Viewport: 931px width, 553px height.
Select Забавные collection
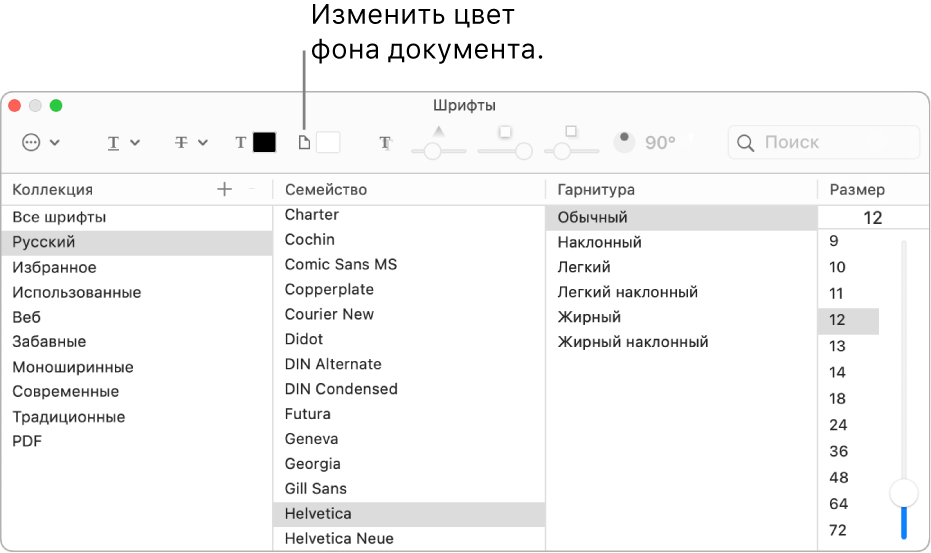click(137, 342)
